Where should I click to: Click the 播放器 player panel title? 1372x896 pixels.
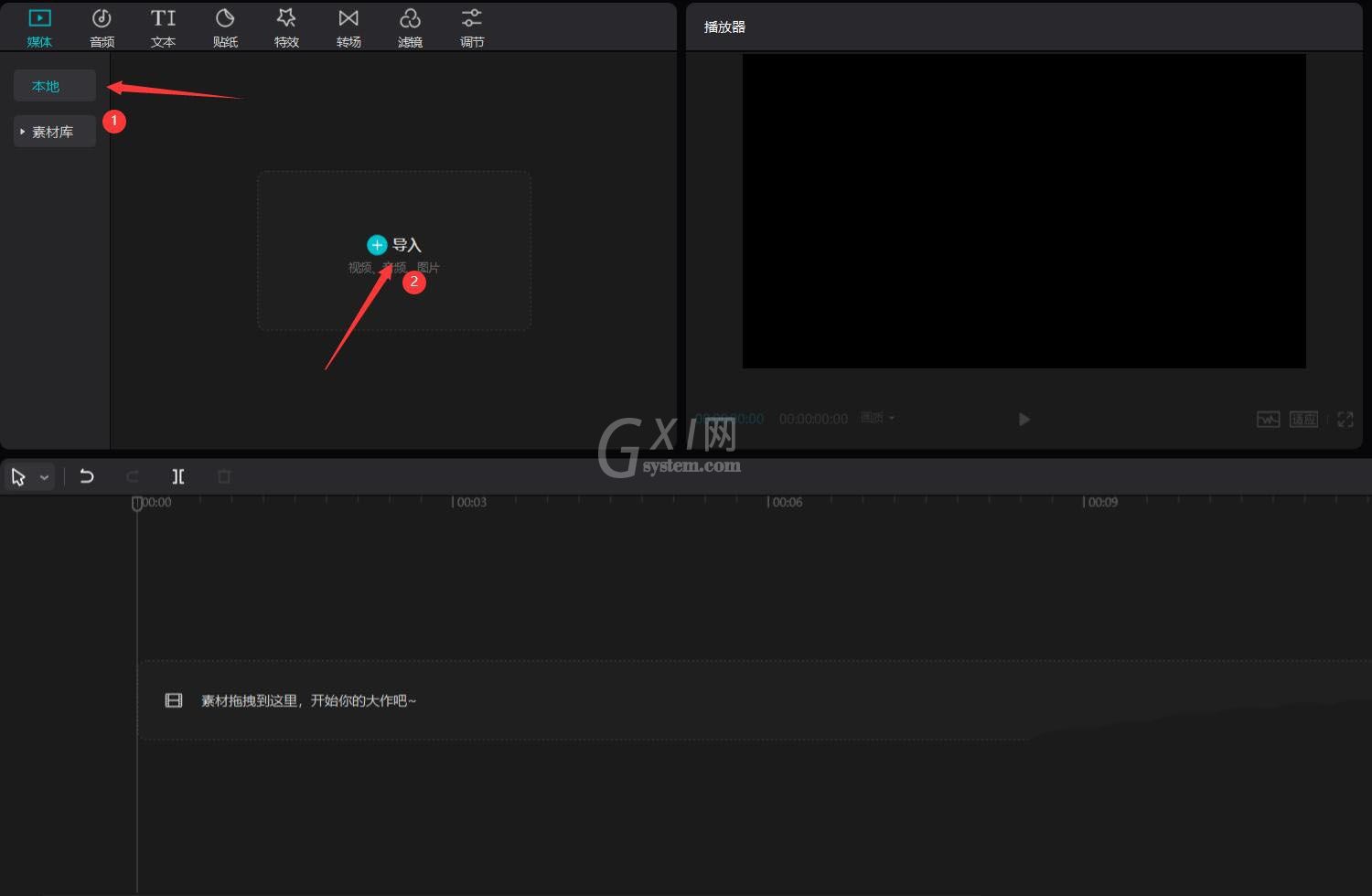pyautogui.click(x=724, y=27)
